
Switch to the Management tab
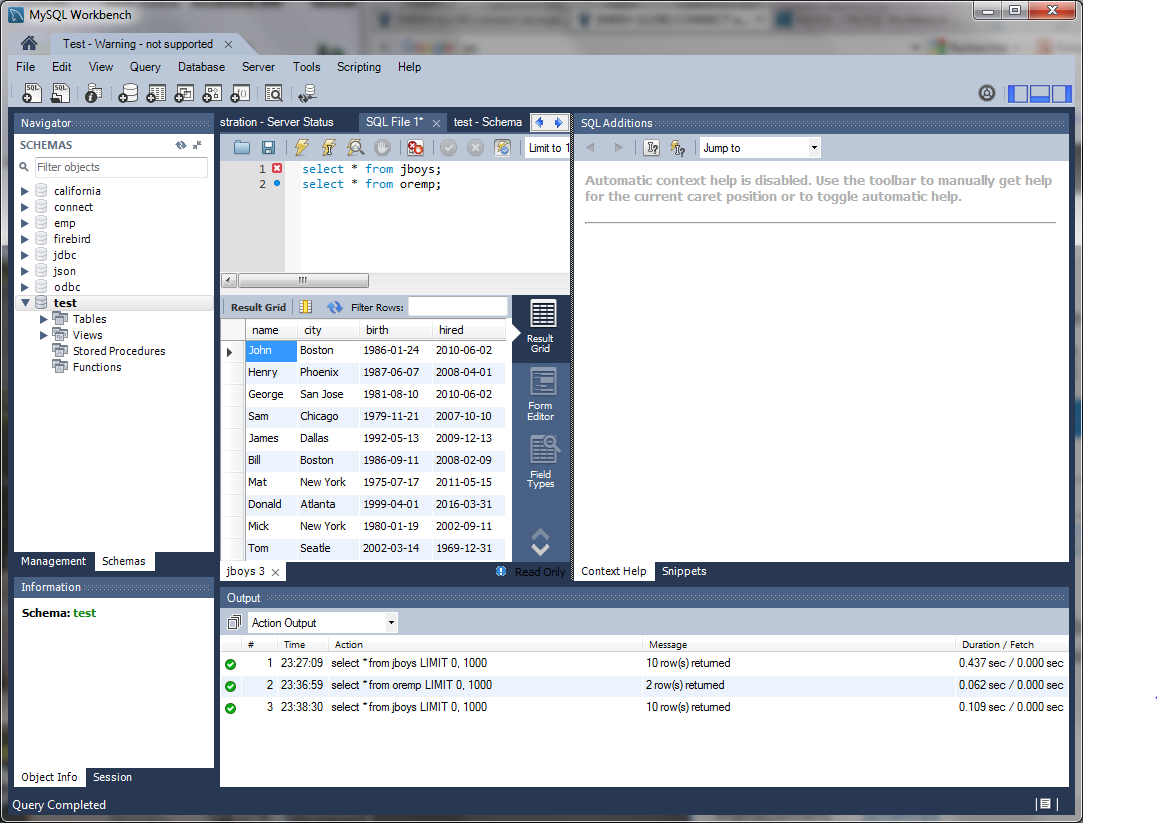coord(53,562)
